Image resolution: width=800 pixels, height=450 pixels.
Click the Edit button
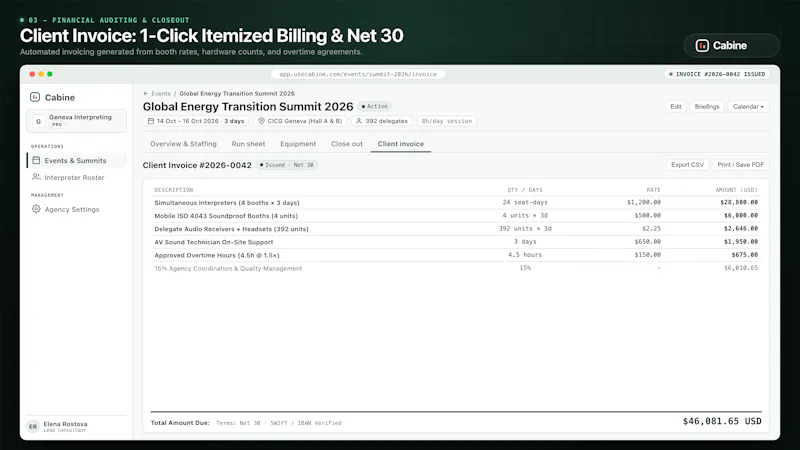pos(676,107)
